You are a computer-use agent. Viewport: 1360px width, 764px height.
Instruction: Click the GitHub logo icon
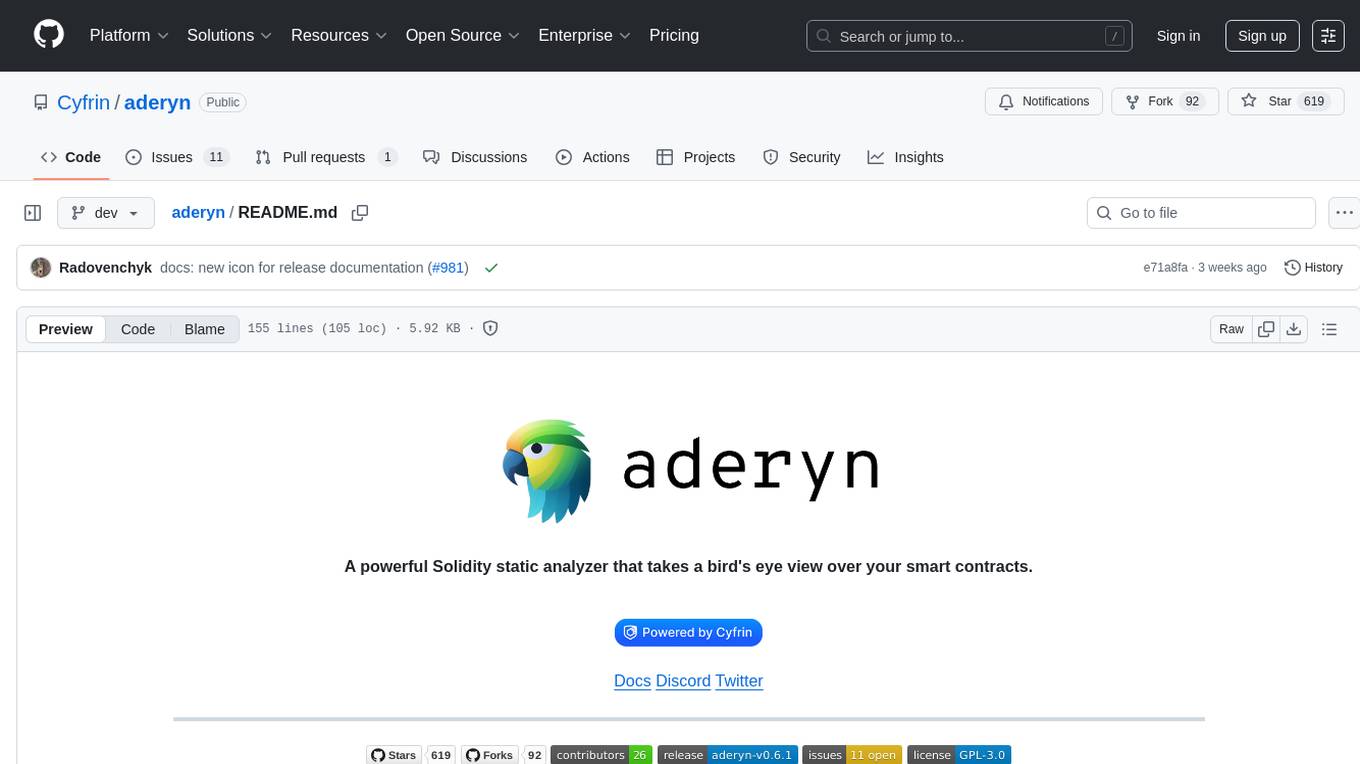point(49,35)
